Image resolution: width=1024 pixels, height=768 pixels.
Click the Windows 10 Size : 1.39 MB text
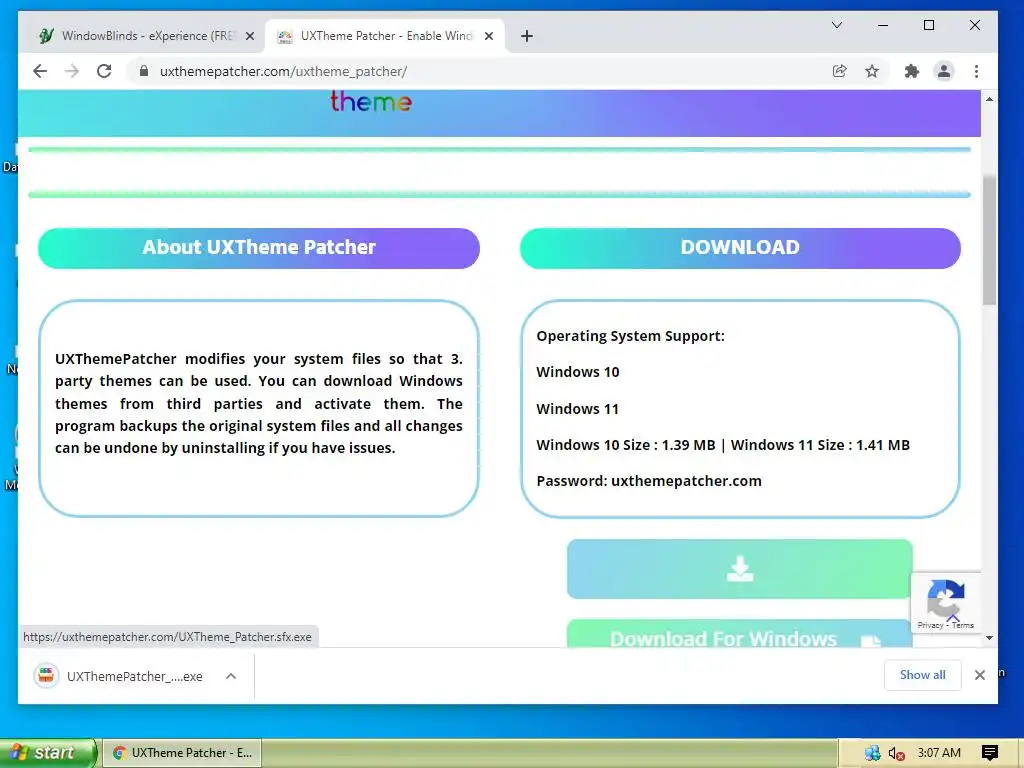pos(626,445)
